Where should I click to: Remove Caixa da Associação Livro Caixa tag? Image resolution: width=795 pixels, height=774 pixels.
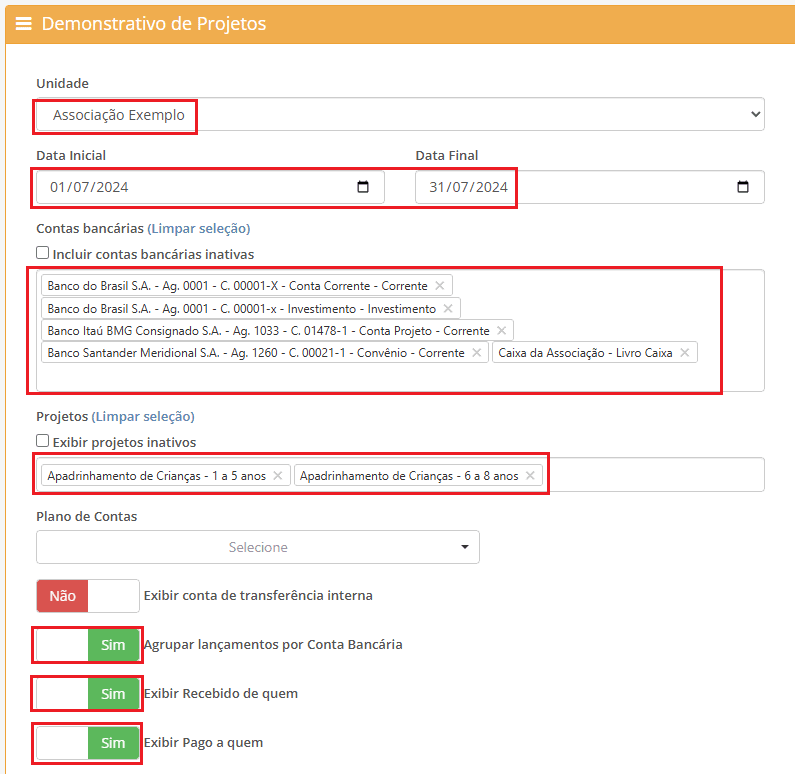(684, 353)
